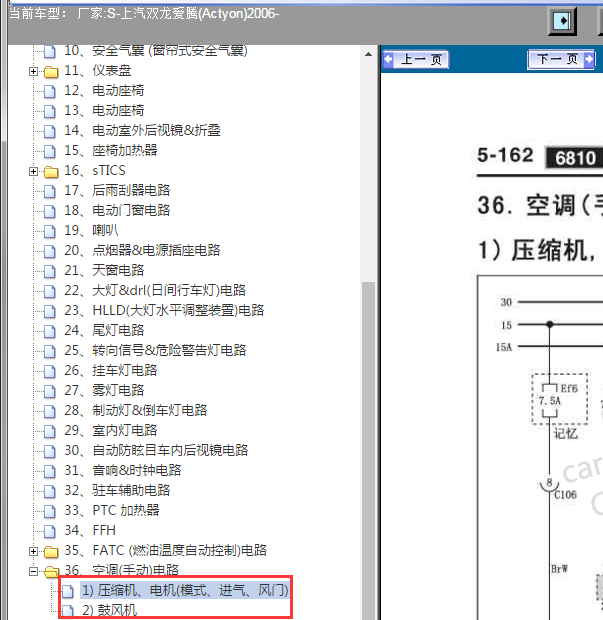Screen dimensions: 603x620
Task: Click the folder icon for 16、sTICS
Action: (51, 172)
